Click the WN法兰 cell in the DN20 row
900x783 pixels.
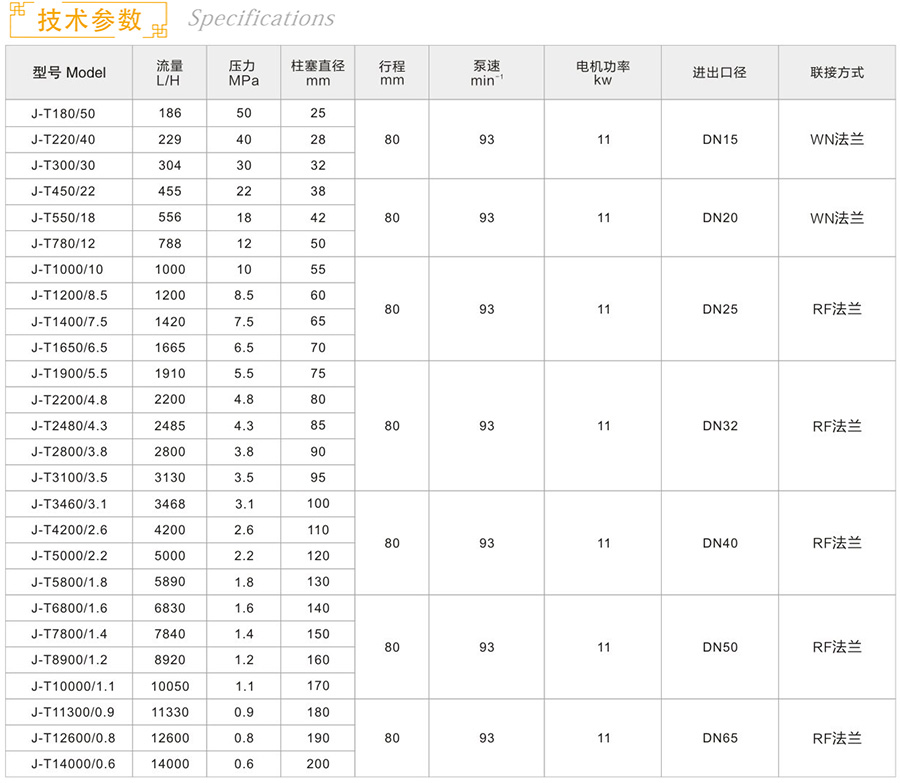[836, 218]
